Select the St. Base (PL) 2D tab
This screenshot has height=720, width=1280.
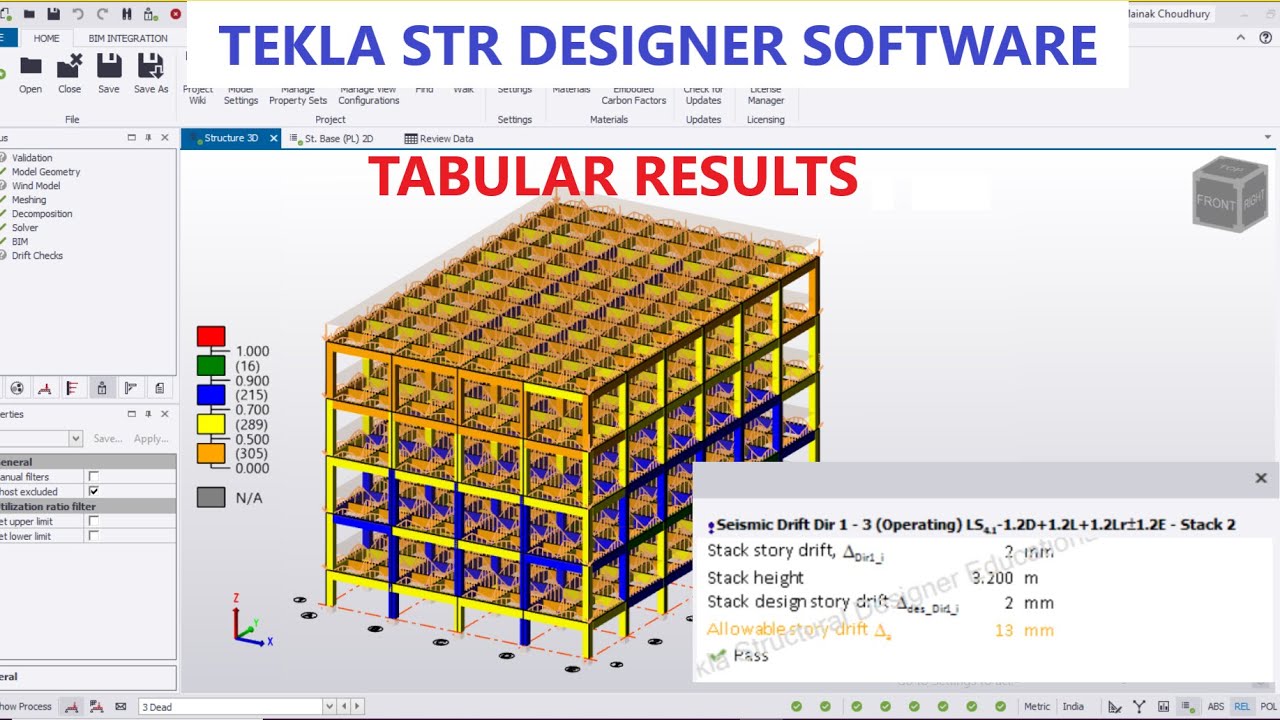pos(338,138)
